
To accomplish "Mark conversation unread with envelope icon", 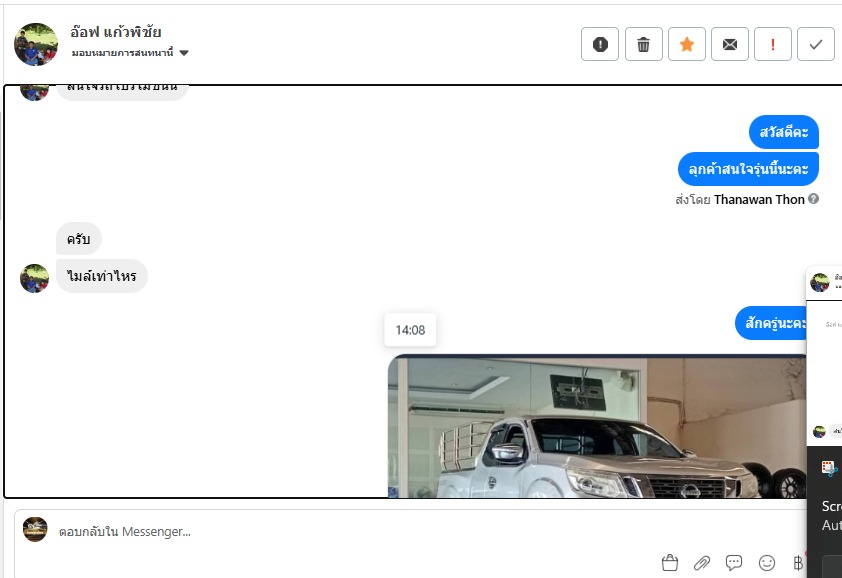I will 729,44.
